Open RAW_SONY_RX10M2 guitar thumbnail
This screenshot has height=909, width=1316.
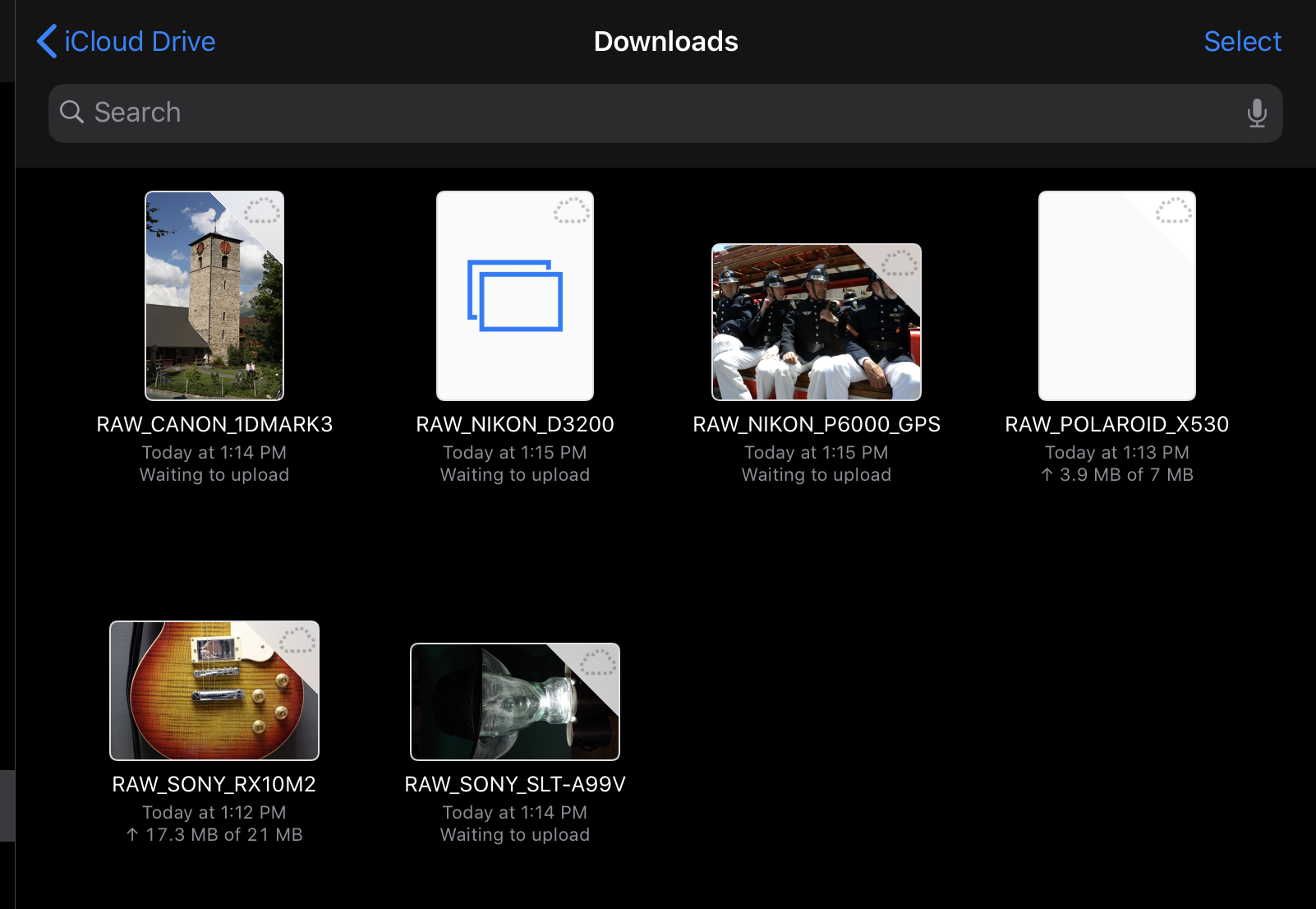click(214, 690)
